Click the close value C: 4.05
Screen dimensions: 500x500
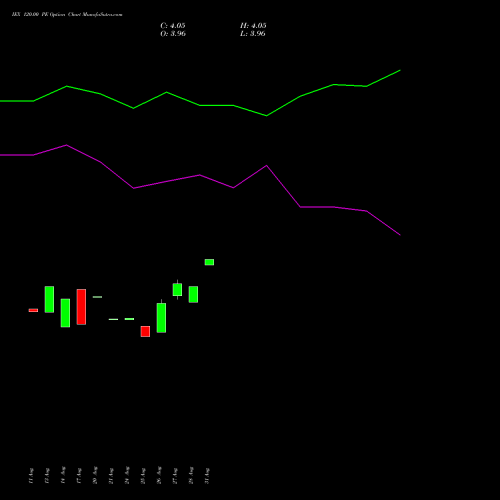click(x=173, y=26)
